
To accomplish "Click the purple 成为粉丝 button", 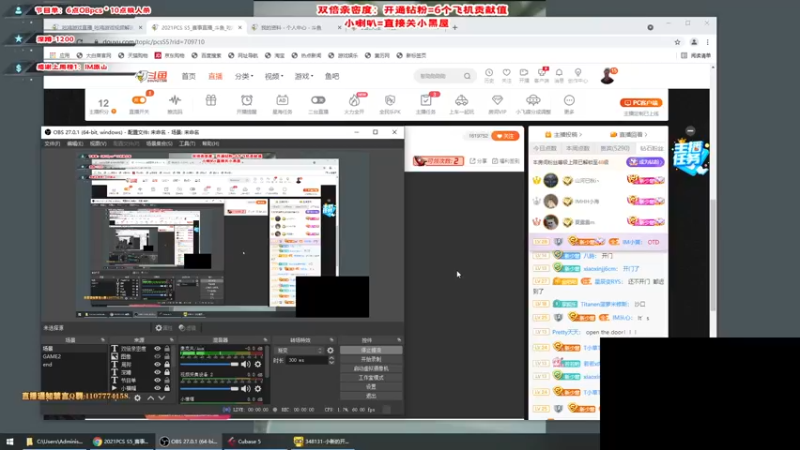I will pos(645,162).
